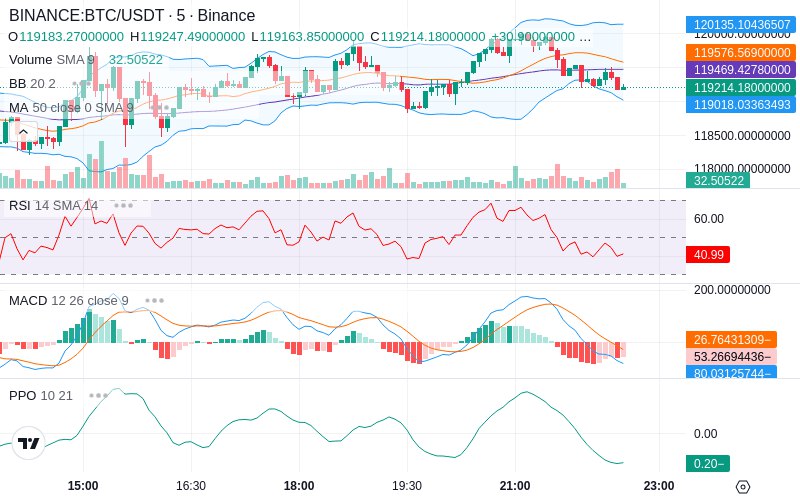Open more options for MA 50 indicator
The image size is (800, 500).
(161, 108)
